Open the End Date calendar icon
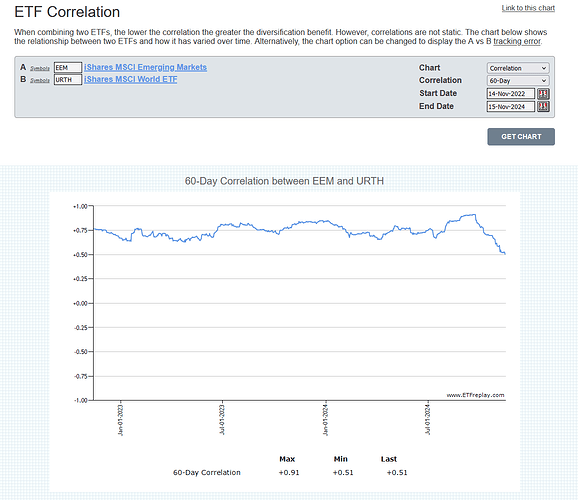Image resolution: width=578 pixels, height=500 pixels. pyautogui.click(x=543, y=107)
